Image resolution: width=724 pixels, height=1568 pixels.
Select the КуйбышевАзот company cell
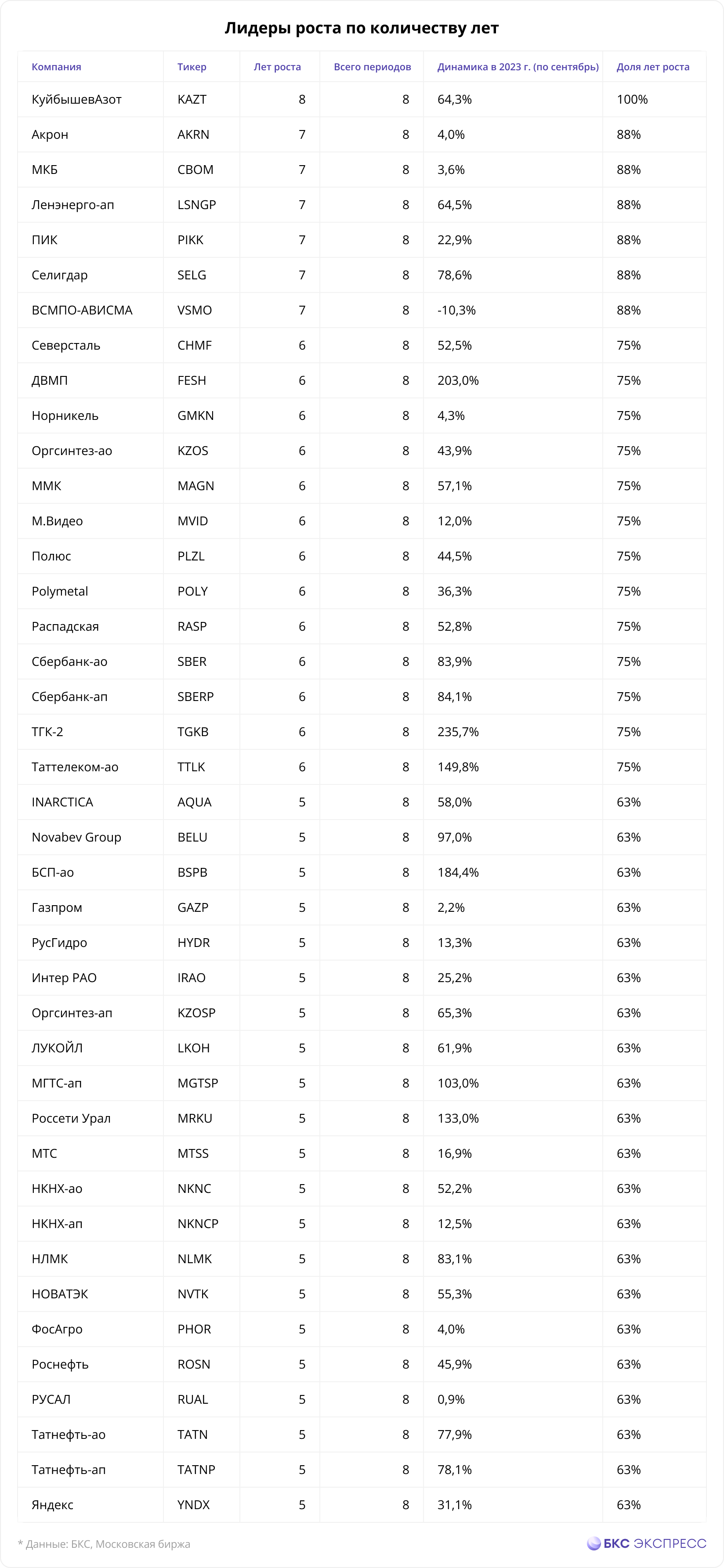coord(77,99)
